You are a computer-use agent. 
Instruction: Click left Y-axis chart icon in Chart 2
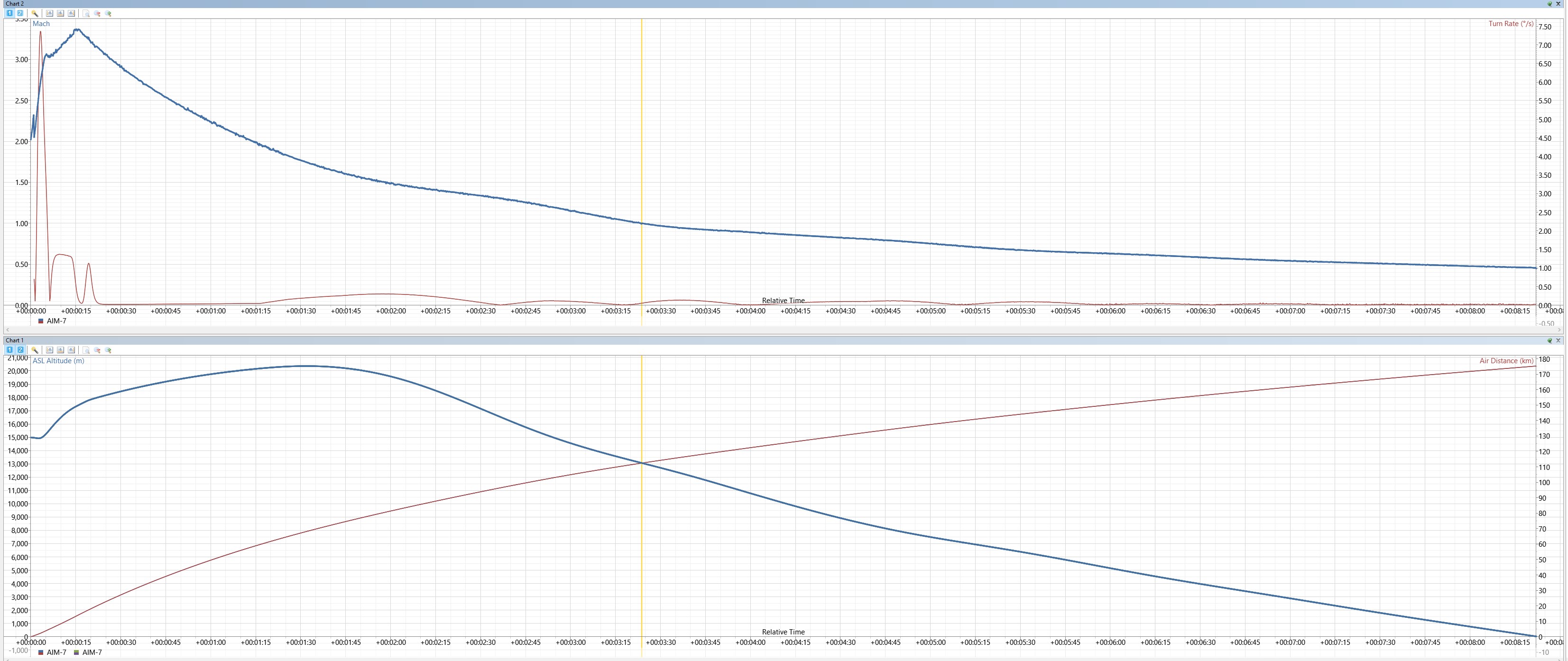[49, 13]
